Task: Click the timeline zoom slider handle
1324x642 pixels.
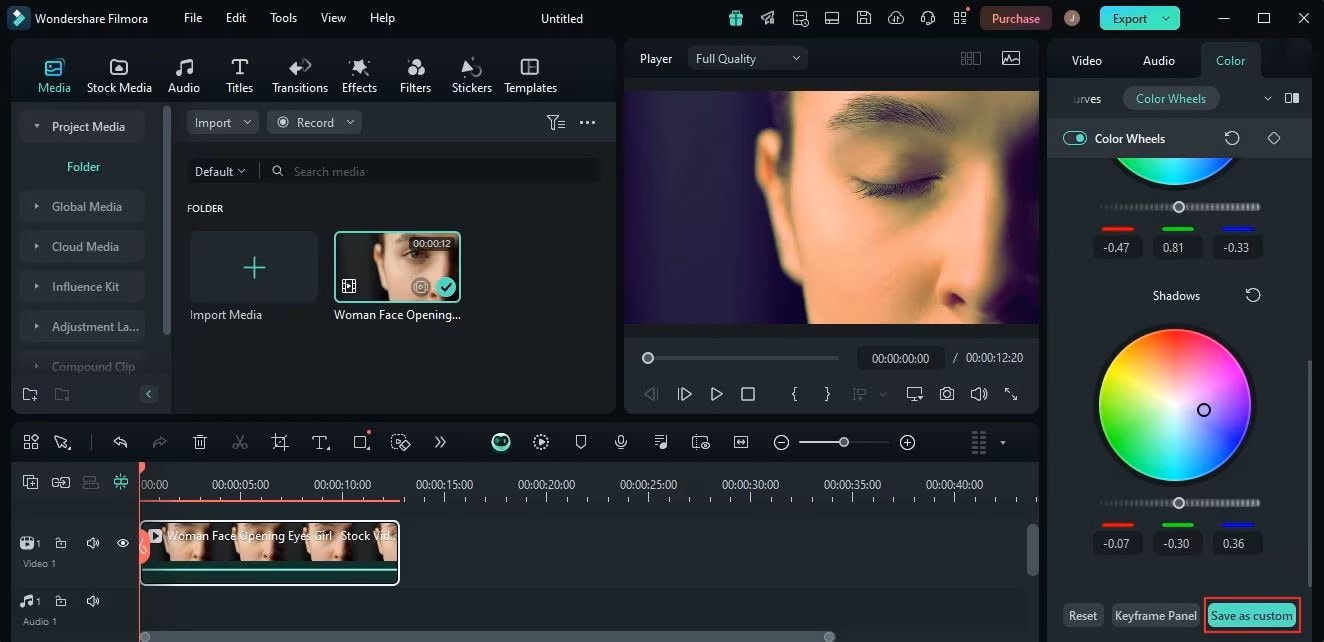Action: 843,441
